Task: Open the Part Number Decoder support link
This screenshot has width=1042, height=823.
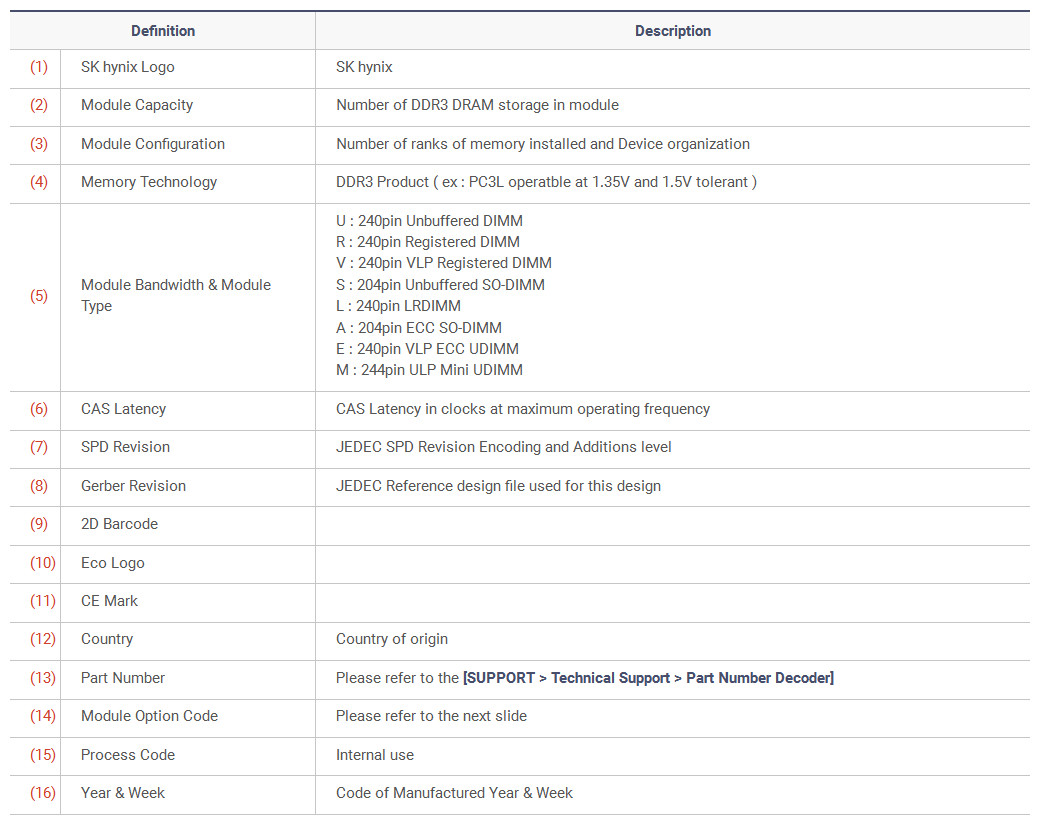Action: tap(648, 678)
